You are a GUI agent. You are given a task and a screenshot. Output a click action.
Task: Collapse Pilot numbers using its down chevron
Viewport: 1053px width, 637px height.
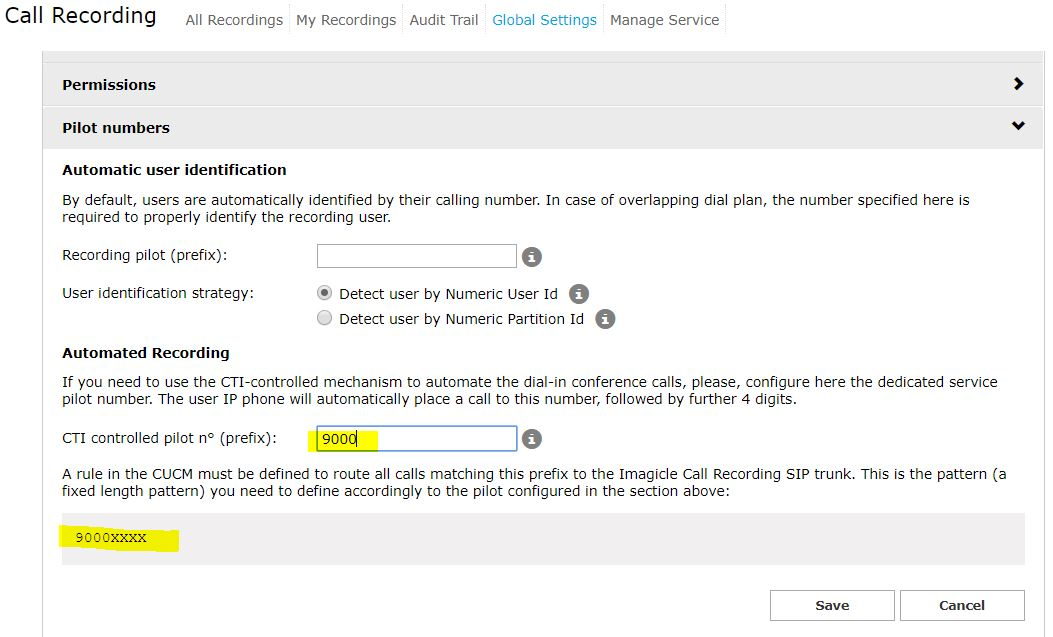point(1018,126)
